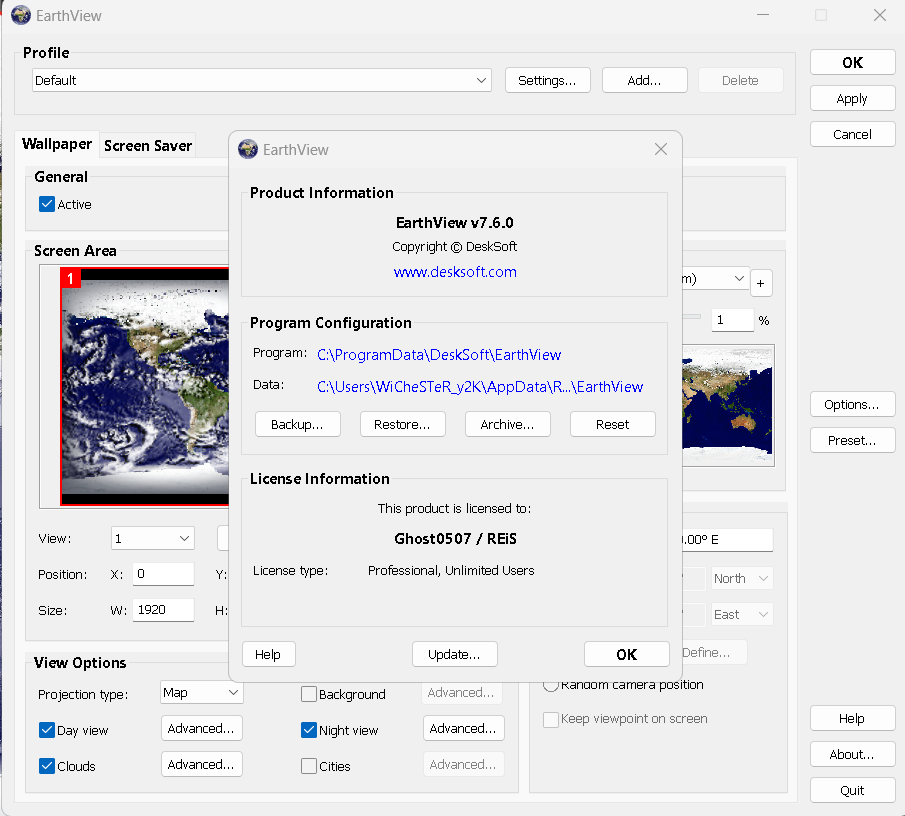This screenshot has height=816, width=905.
Task: Open Advanced... settings for Clouds
Action: click(201, 764)
